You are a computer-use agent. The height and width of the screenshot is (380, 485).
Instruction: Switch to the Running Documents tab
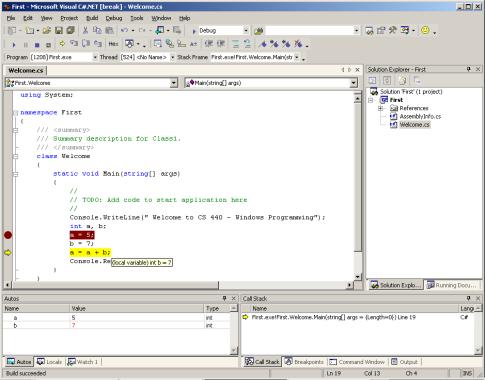point(452,285)
